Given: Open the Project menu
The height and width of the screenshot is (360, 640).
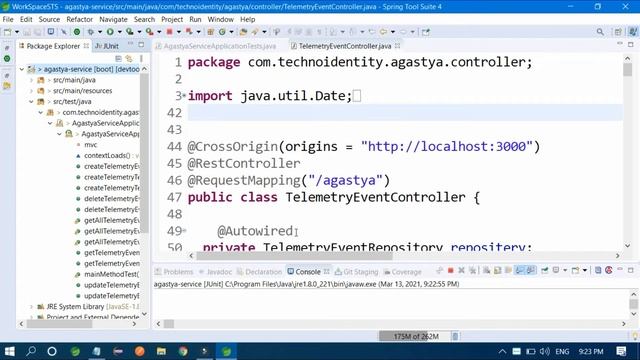Looking at the screenshot, I should click(172, 19).
